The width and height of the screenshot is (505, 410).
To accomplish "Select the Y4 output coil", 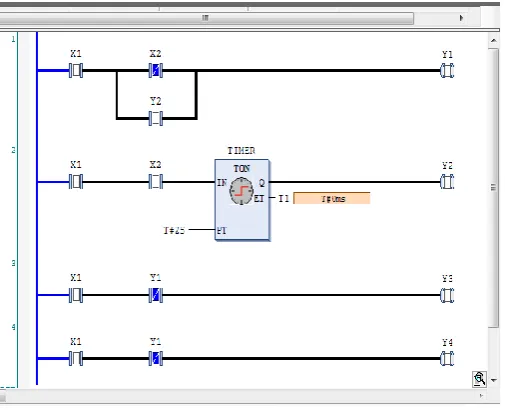I will tap(447, 359).
